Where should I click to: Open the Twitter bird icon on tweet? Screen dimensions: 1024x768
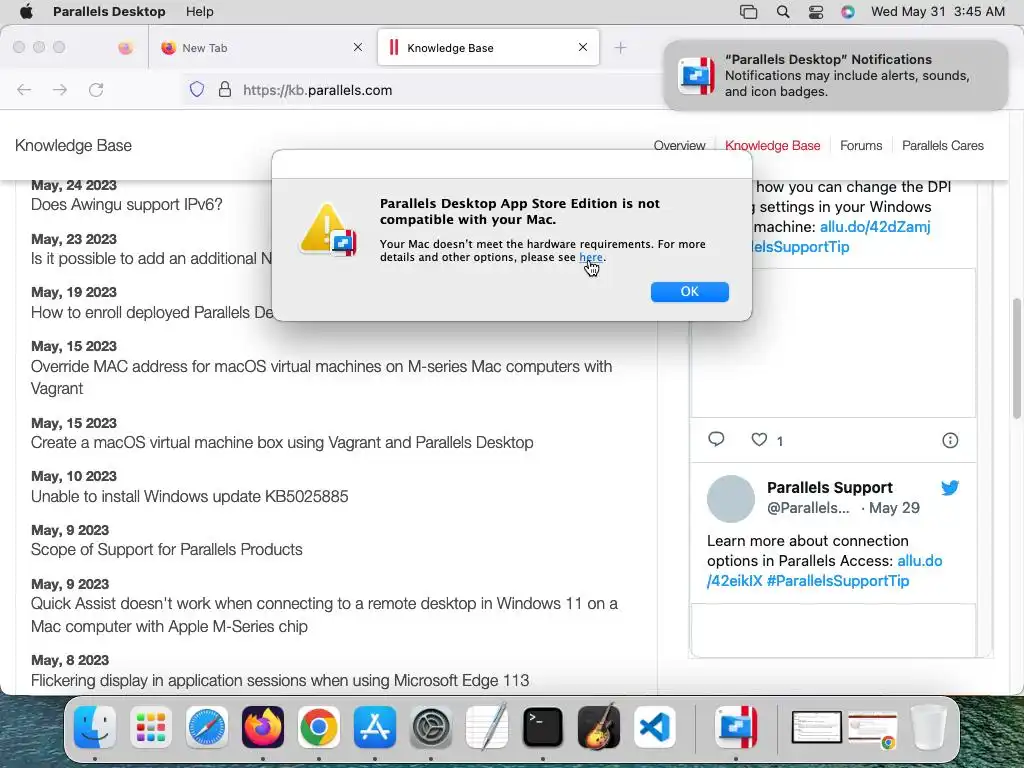coord(950,487)
